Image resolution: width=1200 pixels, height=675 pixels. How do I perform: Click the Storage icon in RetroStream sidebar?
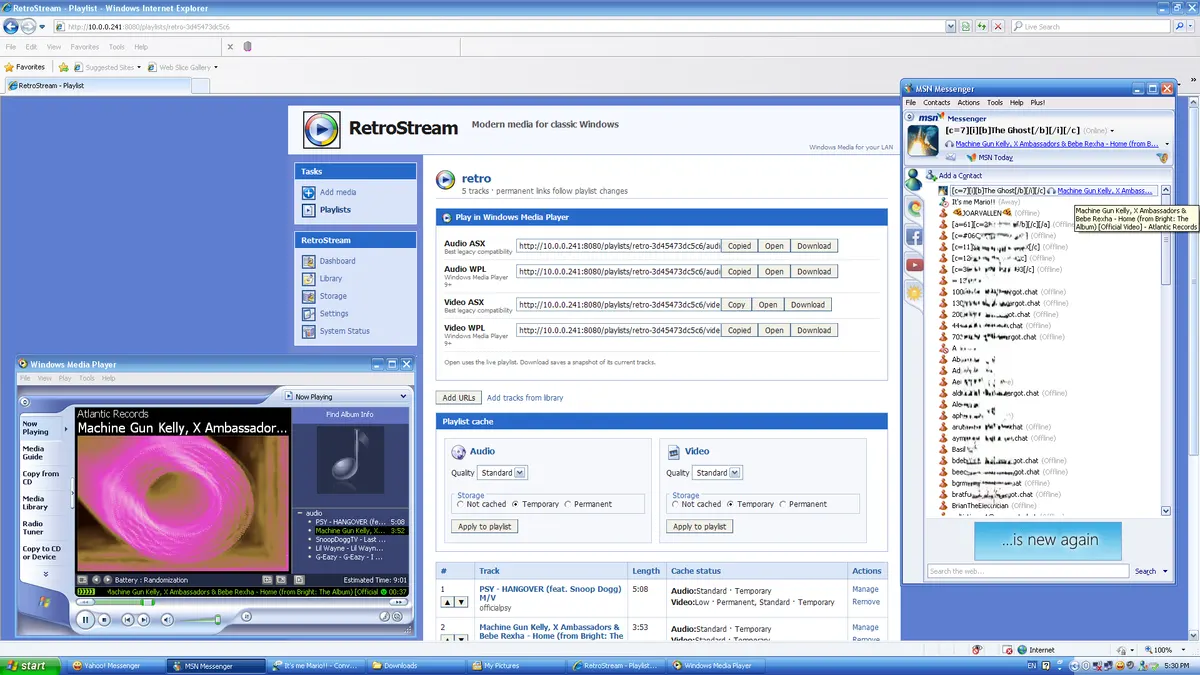tap(309, 296)
